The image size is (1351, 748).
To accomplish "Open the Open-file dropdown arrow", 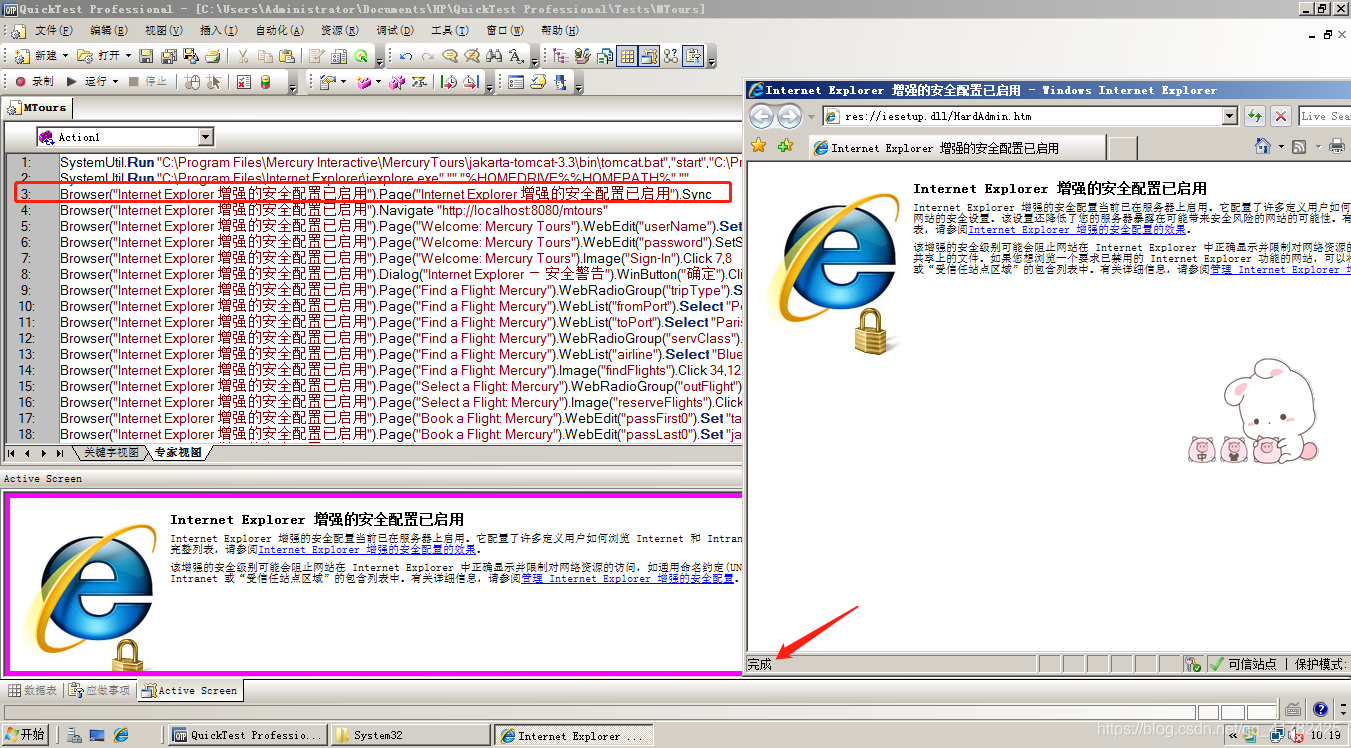I will [x=128, y=56].
